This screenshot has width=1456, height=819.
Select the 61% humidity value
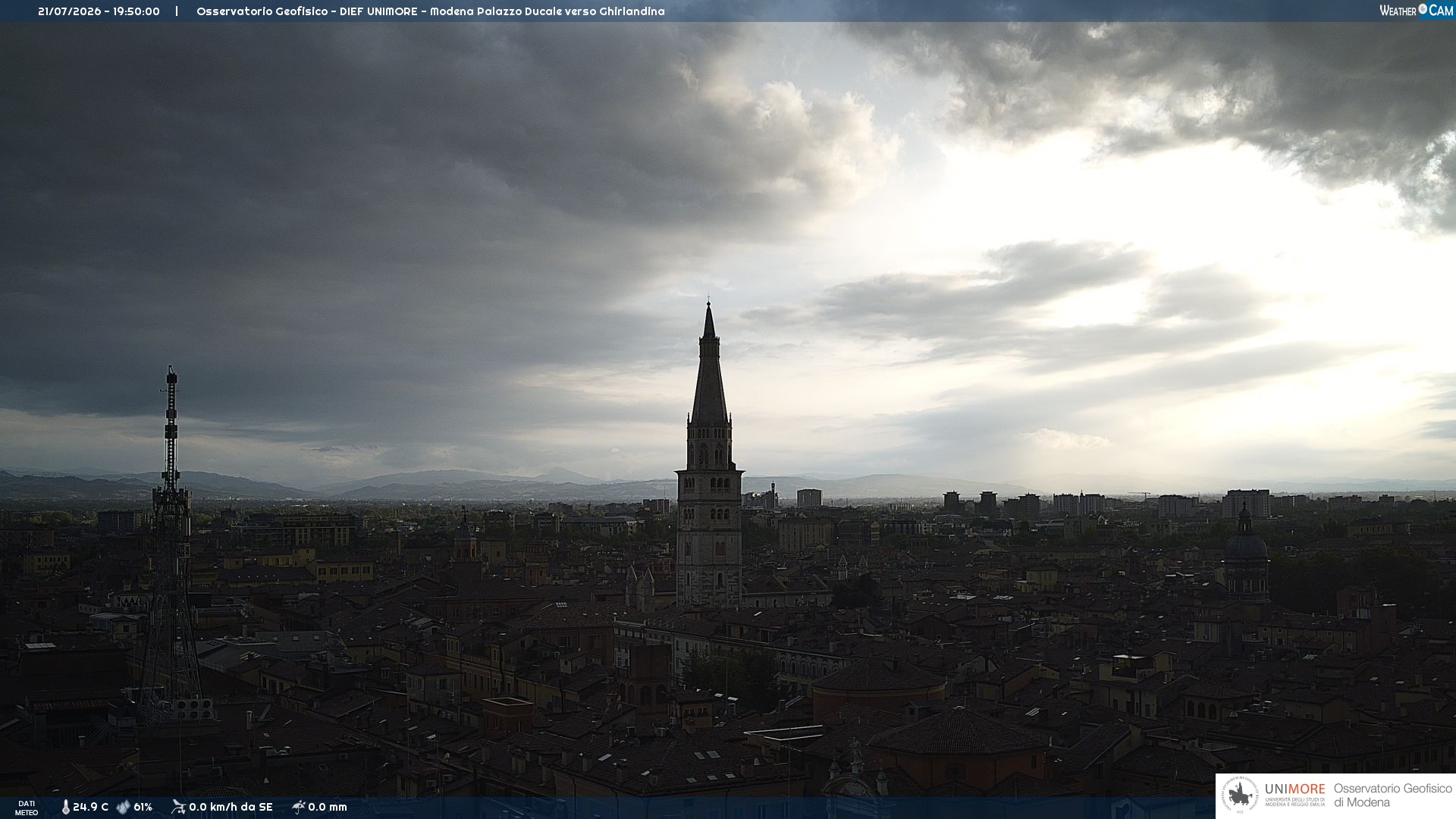click(x=143, y=808)
